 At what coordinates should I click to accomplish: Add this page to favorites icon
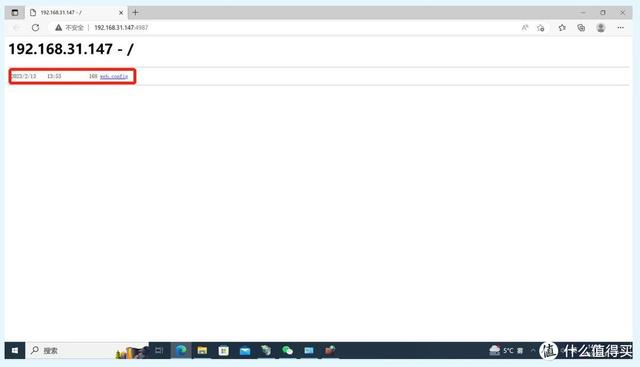pyautogui.click(x=541, y=28)
